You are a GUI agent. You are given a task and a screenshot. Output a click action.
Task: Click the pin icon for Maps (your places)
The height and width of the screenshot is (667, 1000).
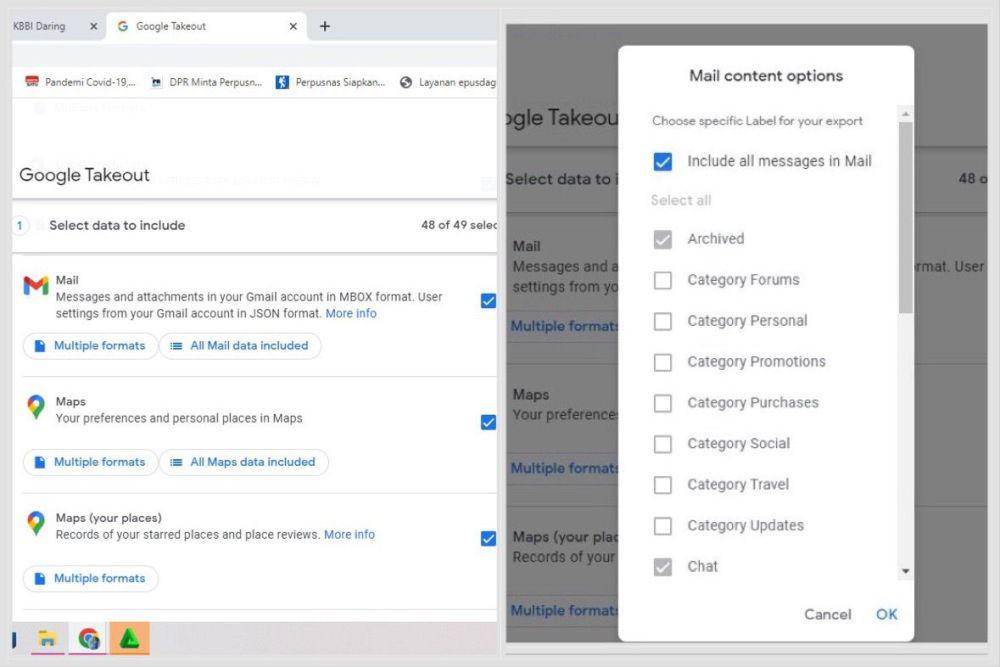pyautogui.click(x=36, y=524)
